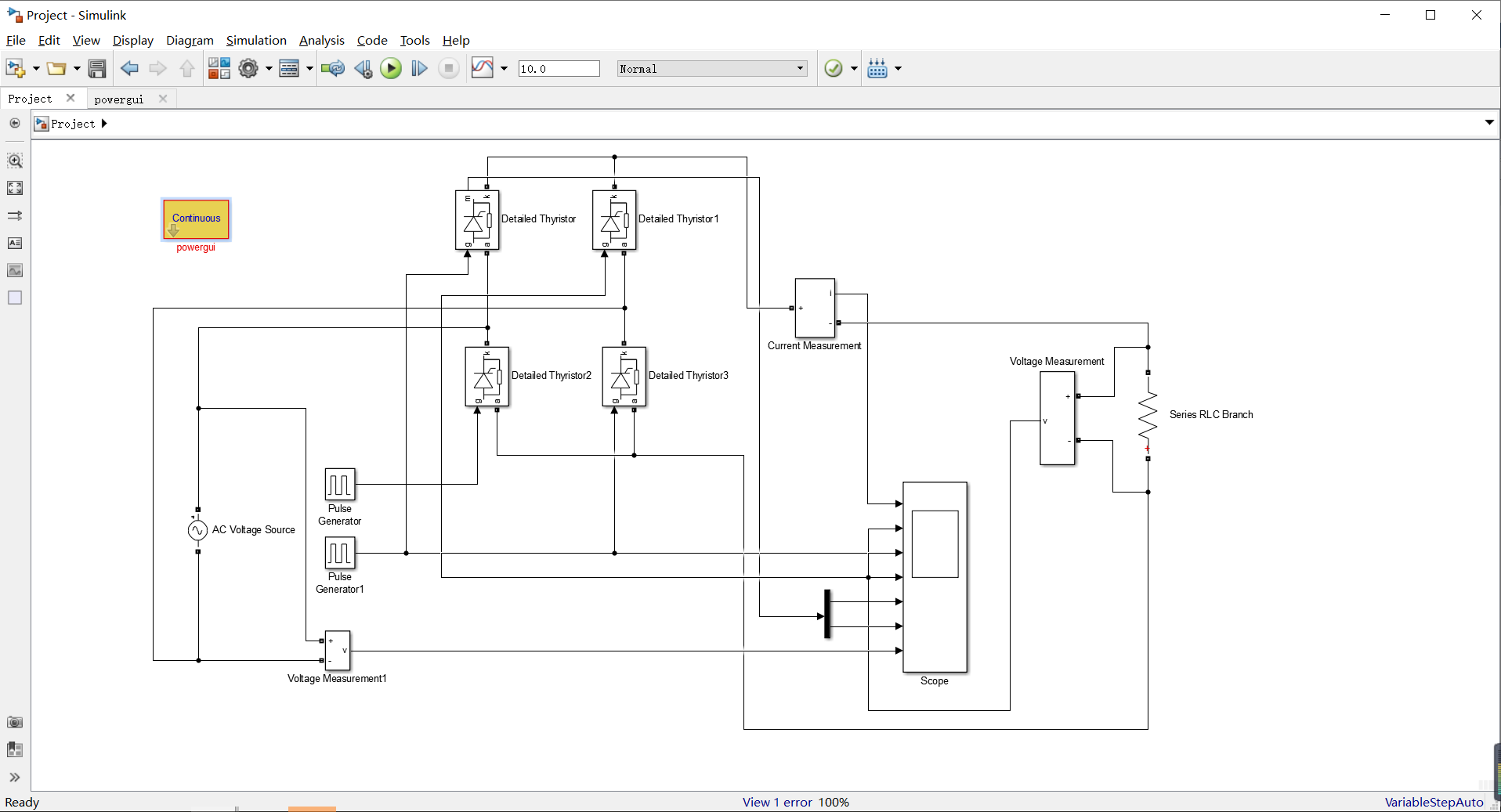Click the Stop simulation button
The height and width of the screenshot is (812, 1501).
[449, 69]
